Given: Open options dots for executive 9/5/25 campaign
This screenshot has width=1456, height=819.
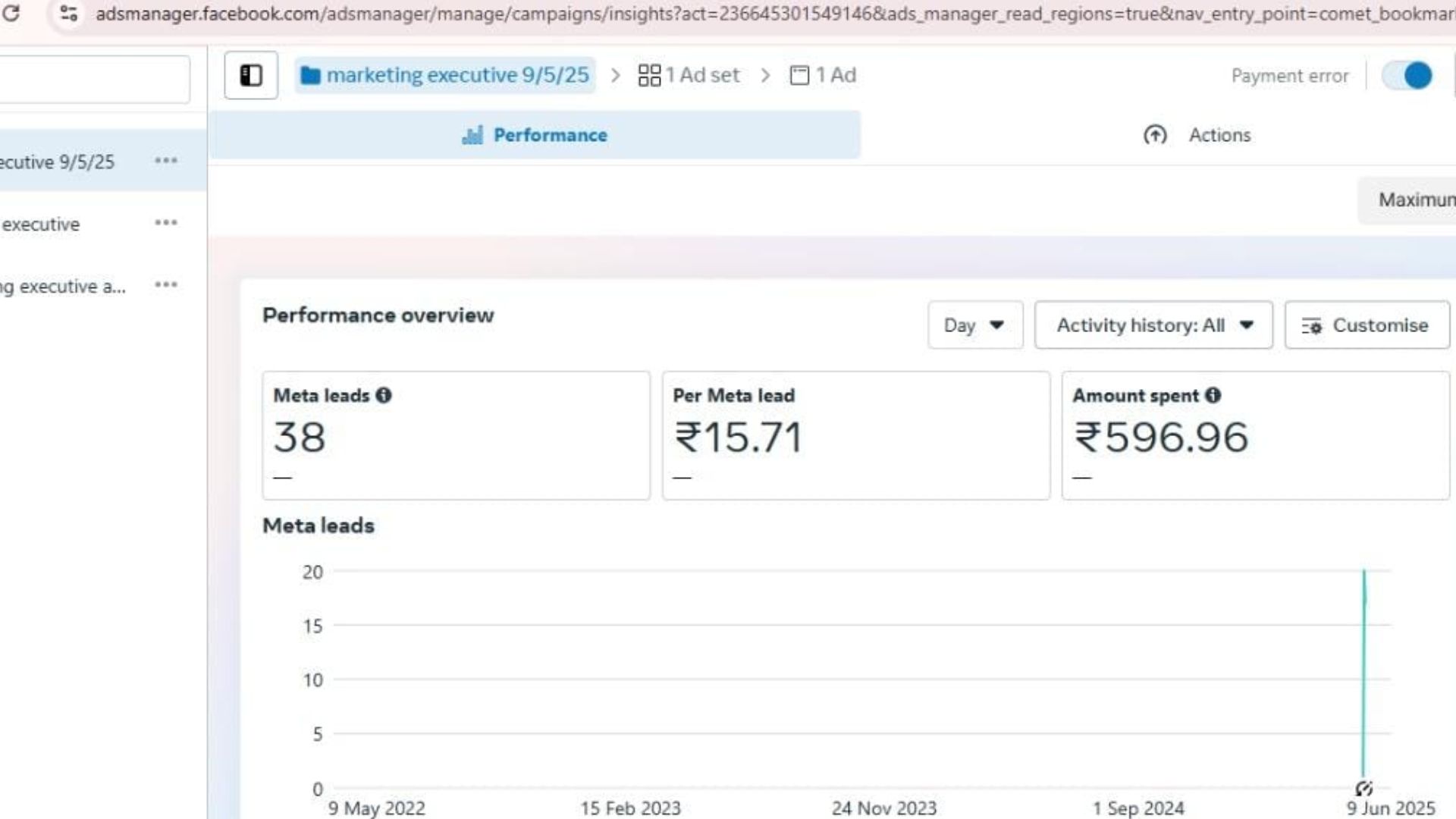Looking at the screenshot, I should [x=166, y=161].
